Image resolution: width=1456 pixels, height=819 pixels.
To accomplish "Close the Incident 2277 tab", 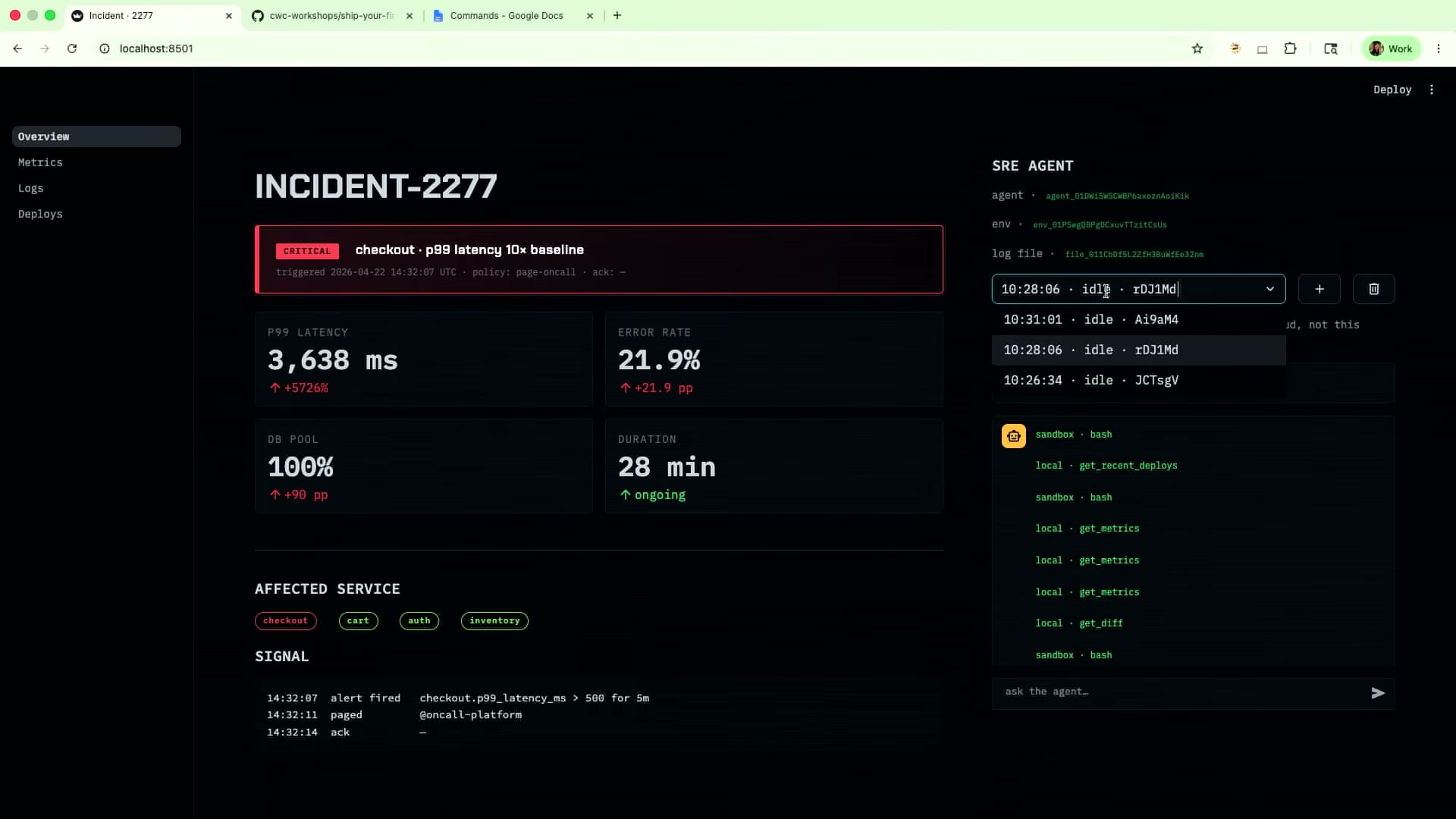I will pos(229,16).
